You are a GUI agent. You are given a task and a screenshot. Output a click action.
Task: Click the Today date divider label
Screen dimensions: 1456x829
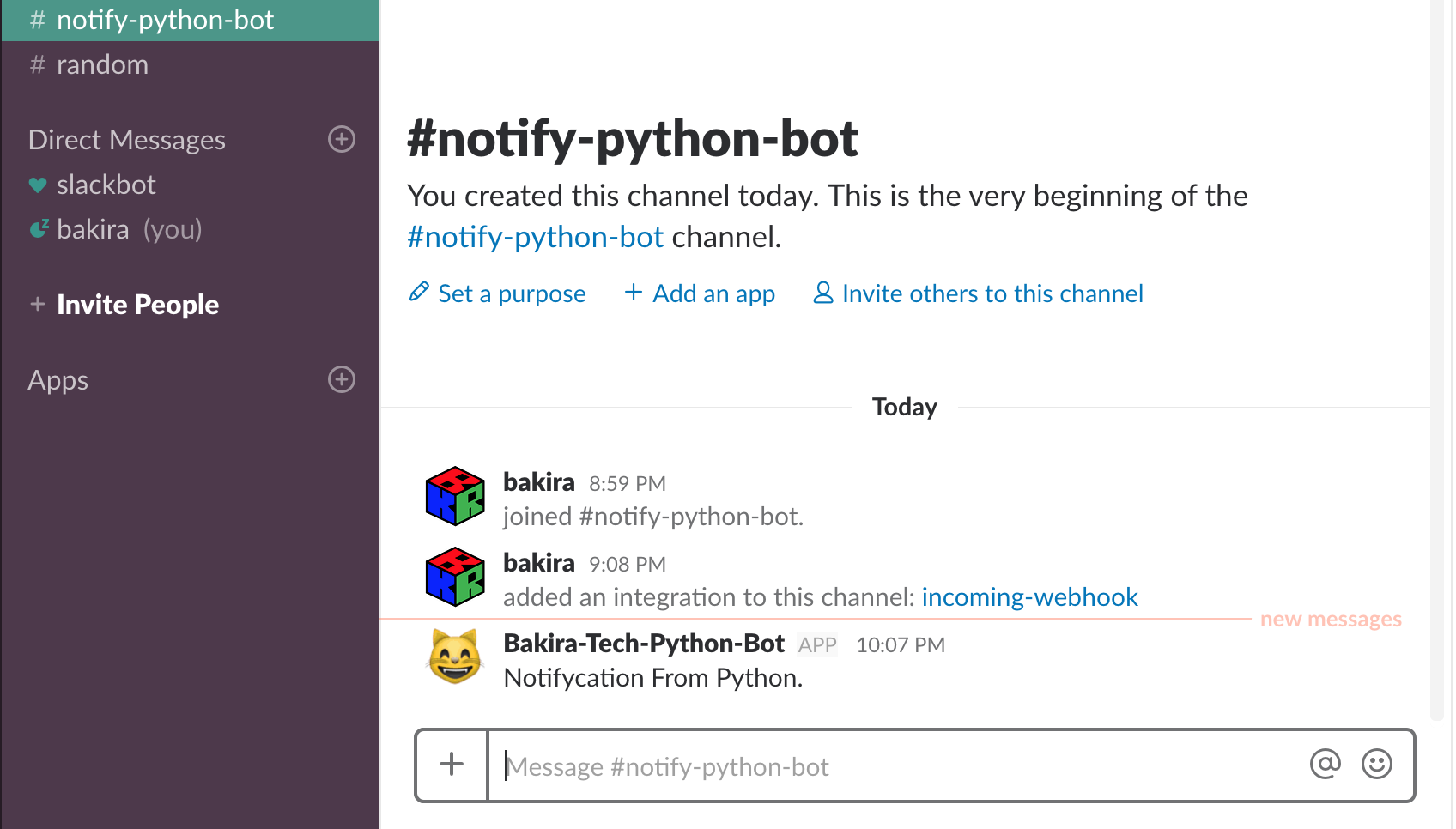904,407
